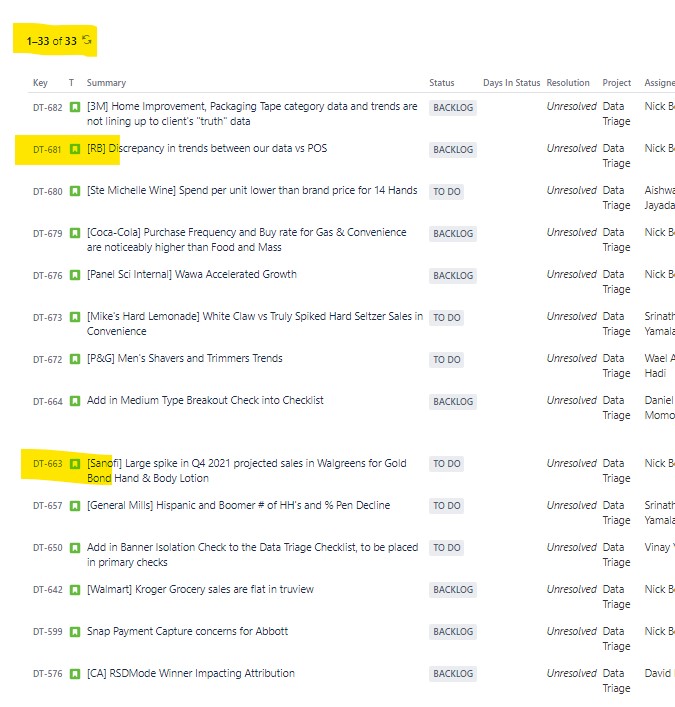The image size is (675, 707).
Task: Click the BACKLOG status badge for DT-681
Action: tap(453, 150)
